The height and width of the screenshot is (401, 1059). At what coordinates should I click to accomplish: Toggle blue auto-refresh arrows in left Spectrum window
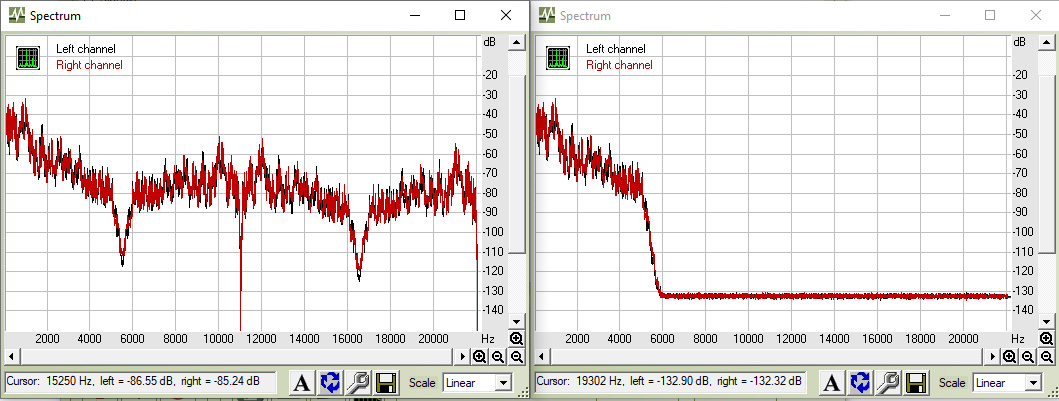pos(330,383)
